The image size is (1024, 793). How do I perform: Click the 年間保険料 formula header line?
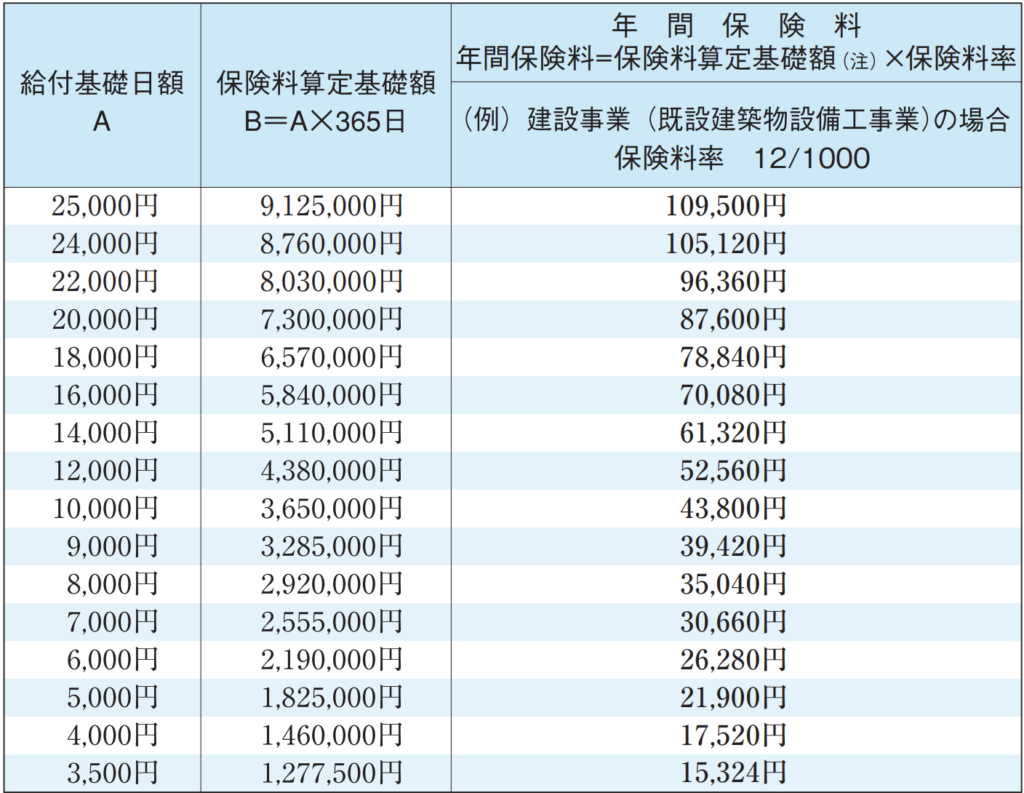(736, 59)
